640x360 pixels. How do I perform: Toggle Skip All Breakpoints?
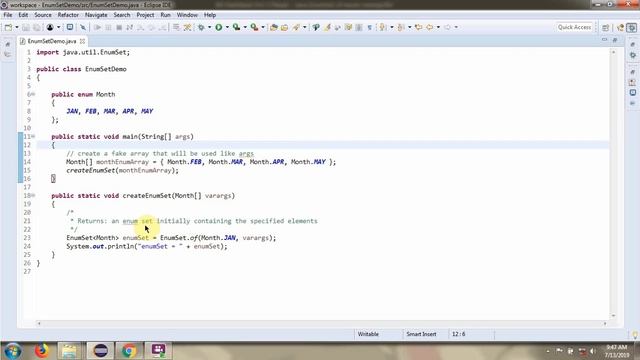click(x=83, y=27)
